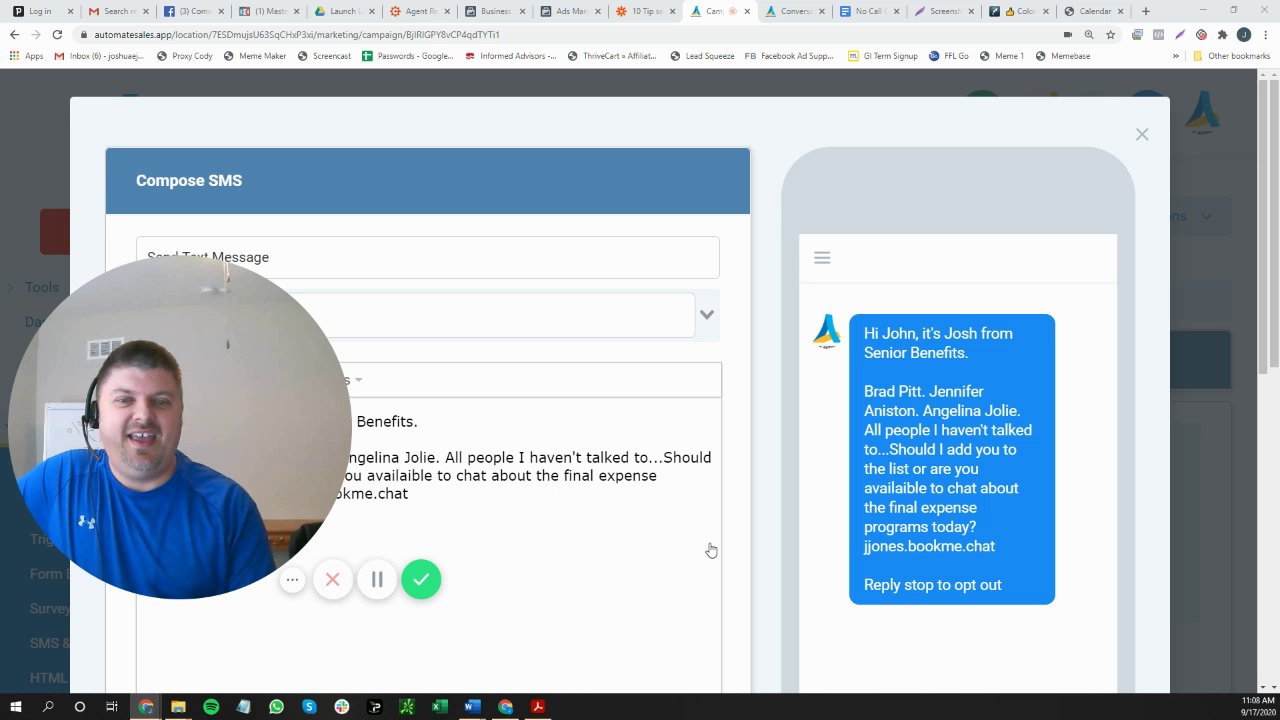Switch to the Conversations tab

795,11
